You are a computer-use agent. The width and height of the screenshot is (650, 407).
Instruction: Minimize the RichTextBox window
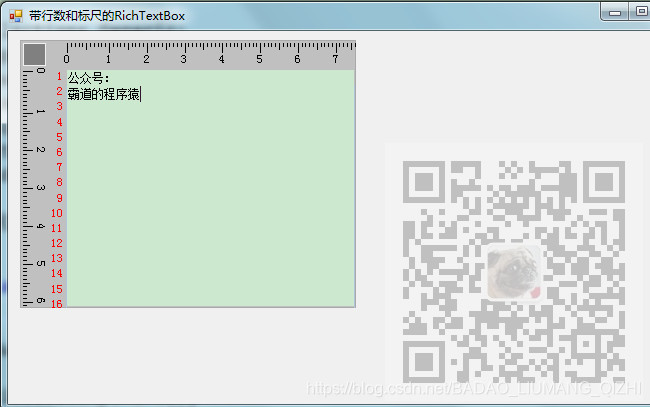click(x=615, y=12)
